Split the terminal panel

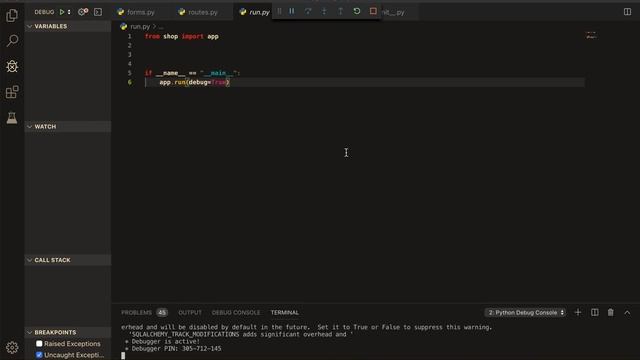pos(595,313)
